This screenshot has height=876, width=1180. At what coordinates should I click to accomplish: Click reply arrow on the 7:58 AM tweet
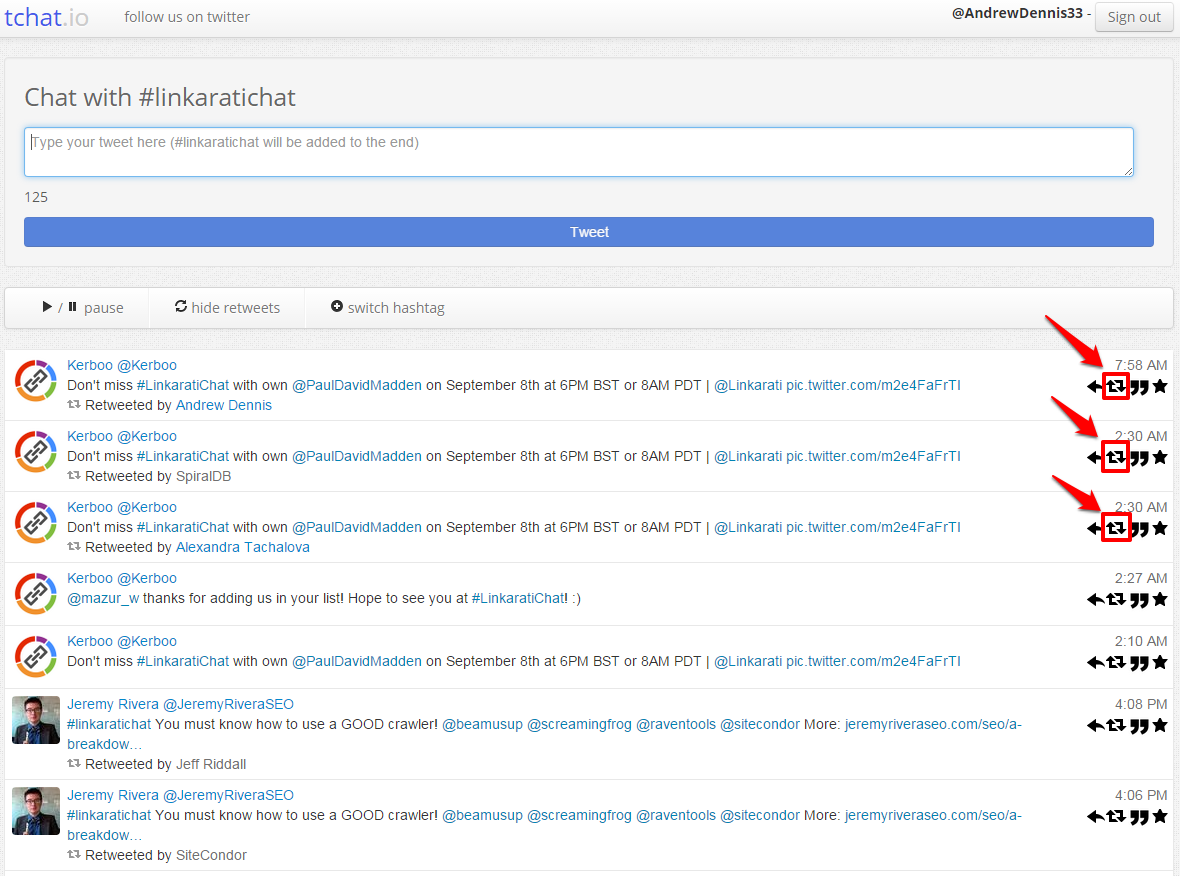[x=1095, y=387]
